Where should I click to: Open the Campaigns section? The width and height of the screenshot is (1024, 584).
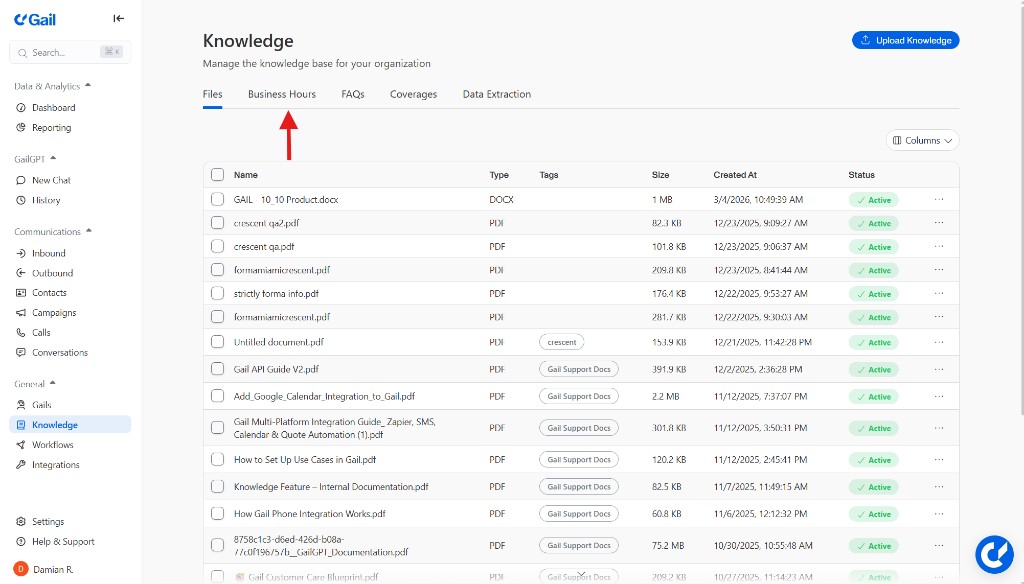click(x=54, y=313)
